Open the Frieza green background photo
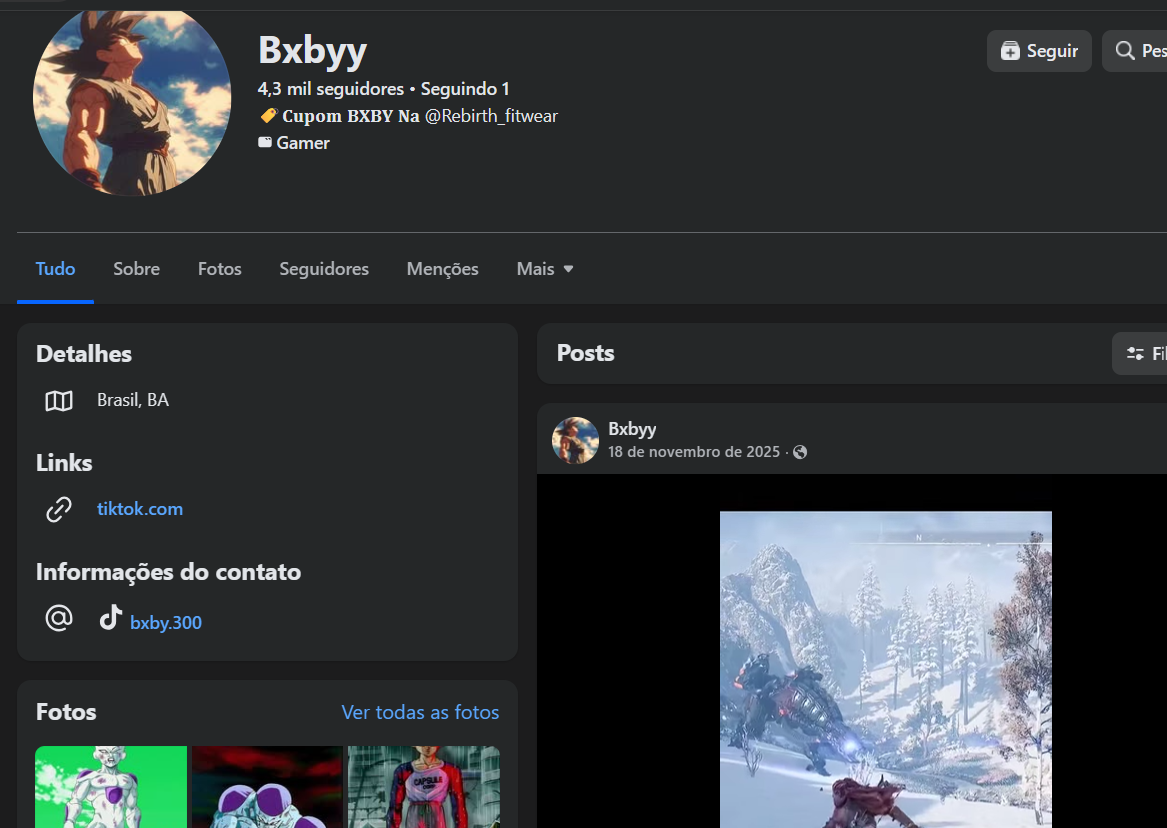Viewport: 1167px width, 828px height. coord(111,787)
